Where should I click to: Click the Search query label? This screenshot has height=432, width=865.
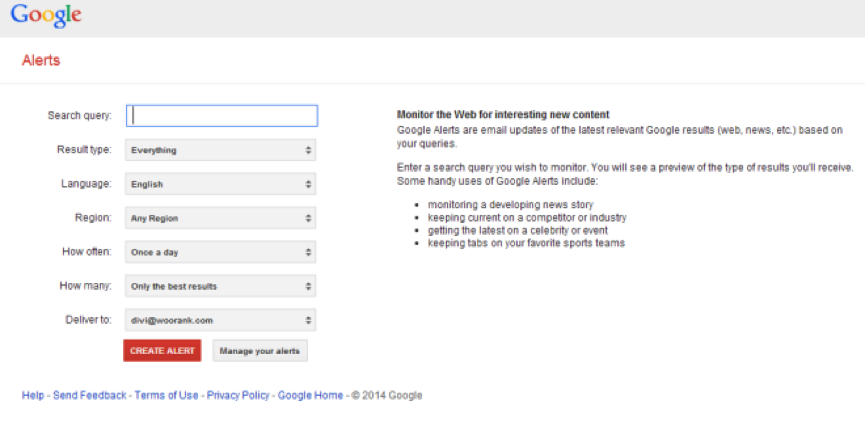coord(79,116)
